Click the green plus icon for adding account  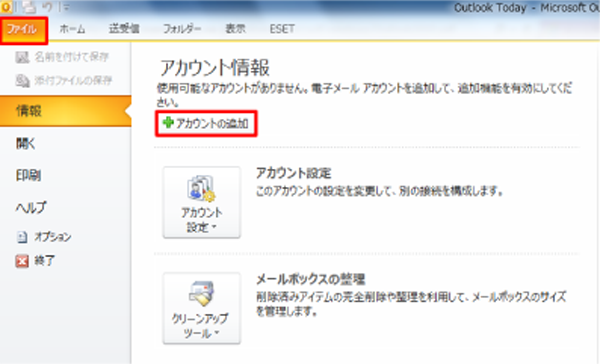168,123
